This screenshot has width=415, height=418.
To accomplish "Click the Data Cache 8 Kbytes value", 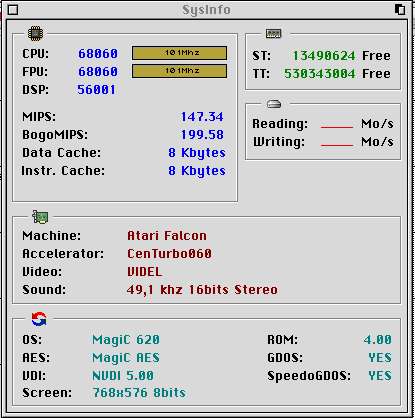I will pyautogui.click(x=197, y=153).
